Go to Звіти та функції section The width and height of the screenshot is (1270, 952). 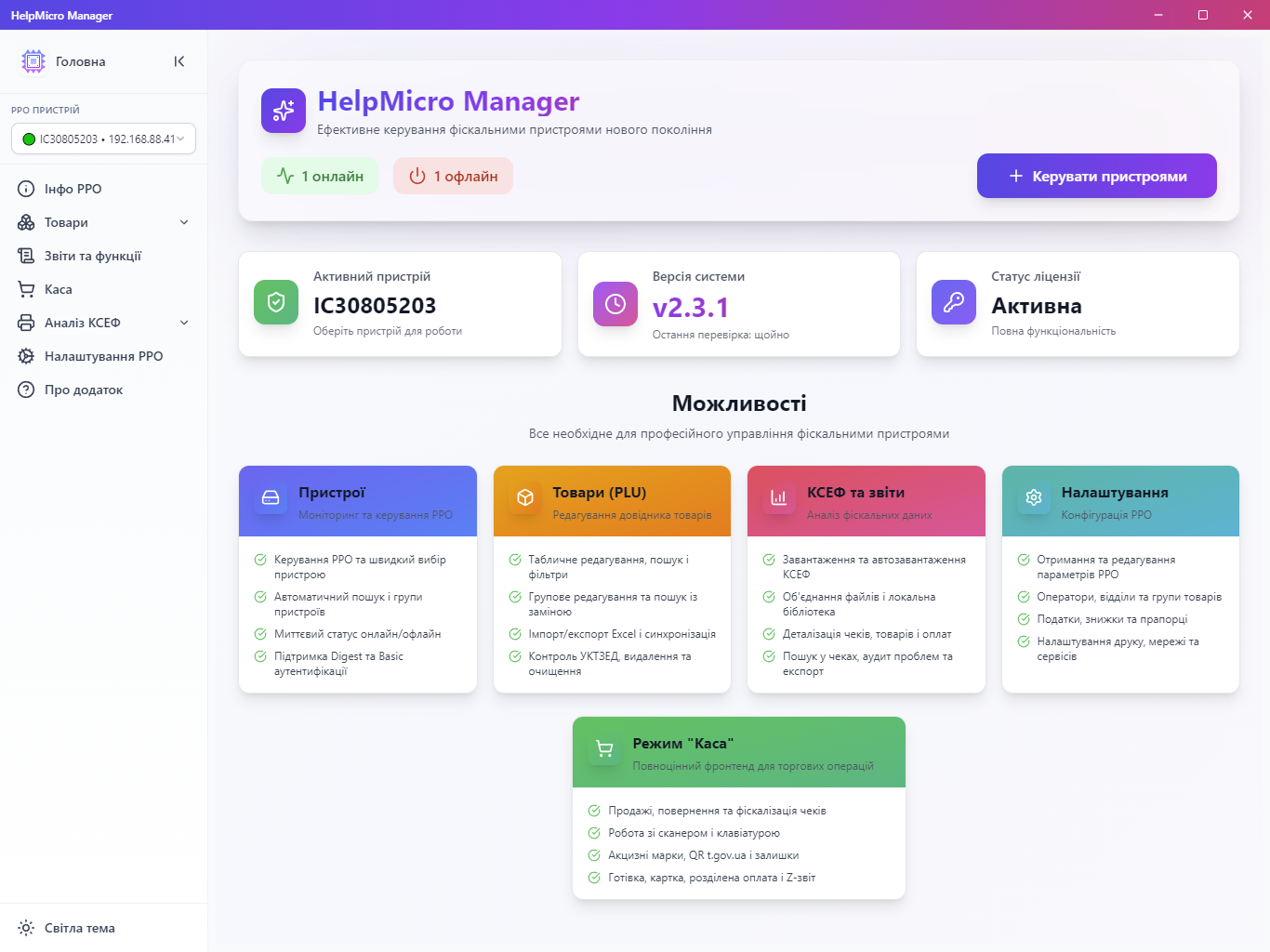[103, 256]
